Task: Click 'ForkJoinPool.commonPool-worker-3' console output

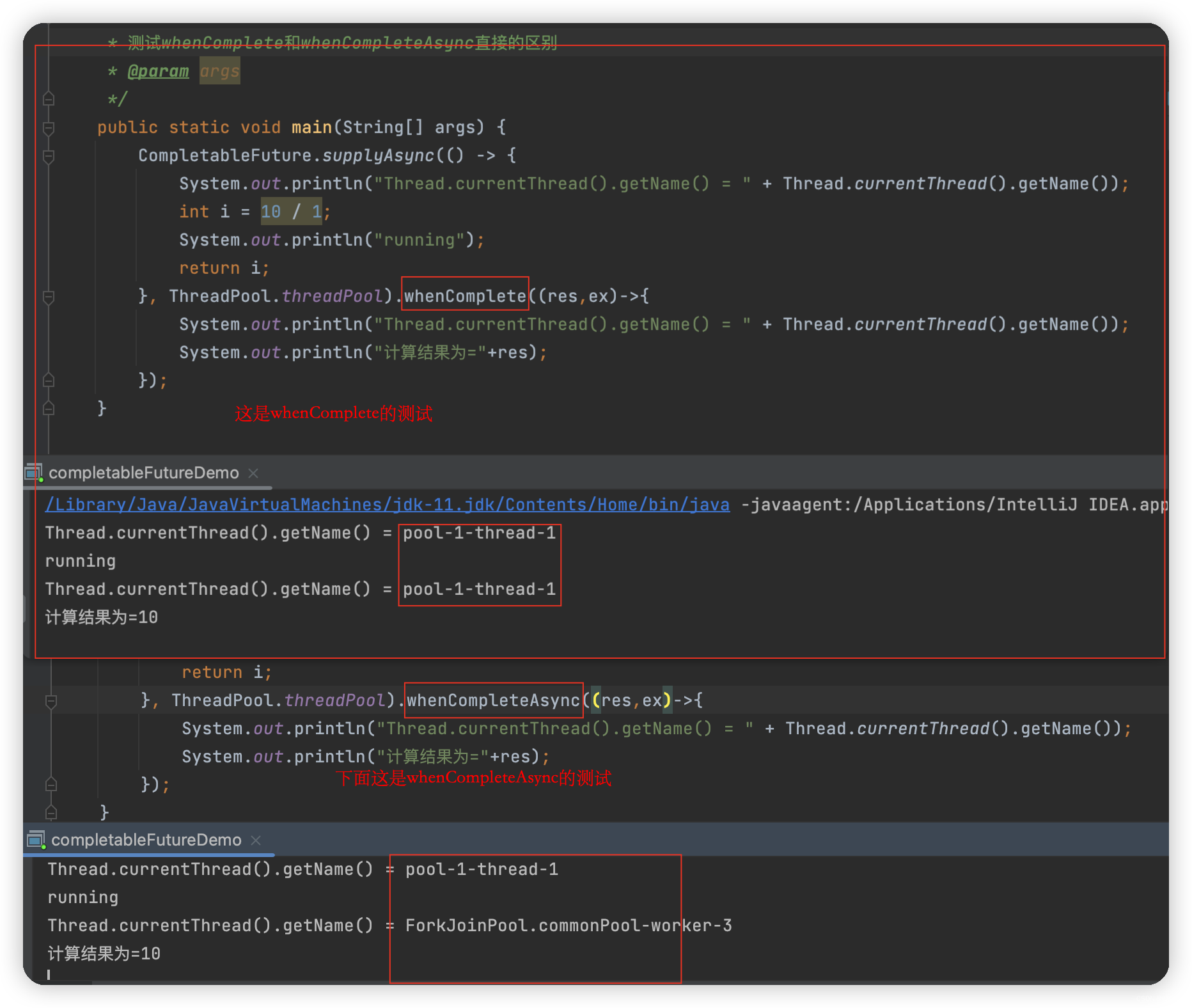Action: (569, 925)
